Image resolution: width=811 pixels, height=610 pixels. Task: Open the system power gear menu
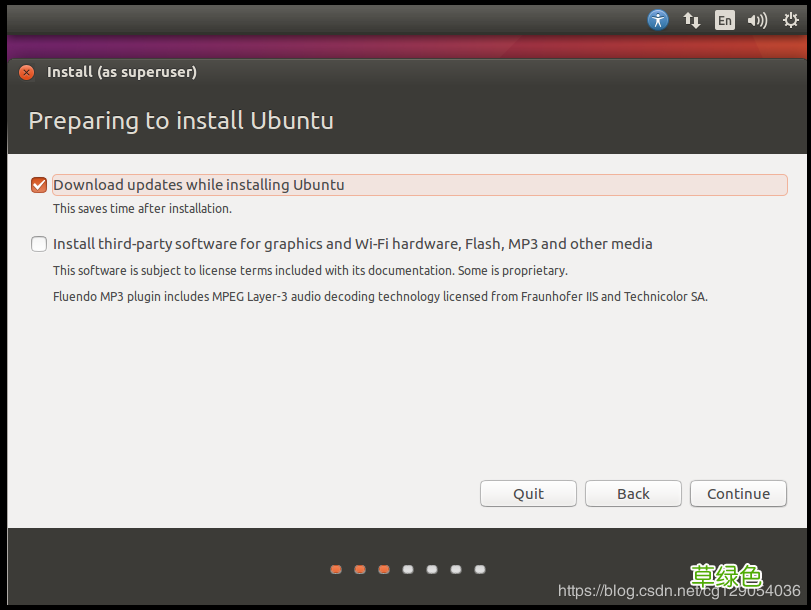tap(790, 21)
